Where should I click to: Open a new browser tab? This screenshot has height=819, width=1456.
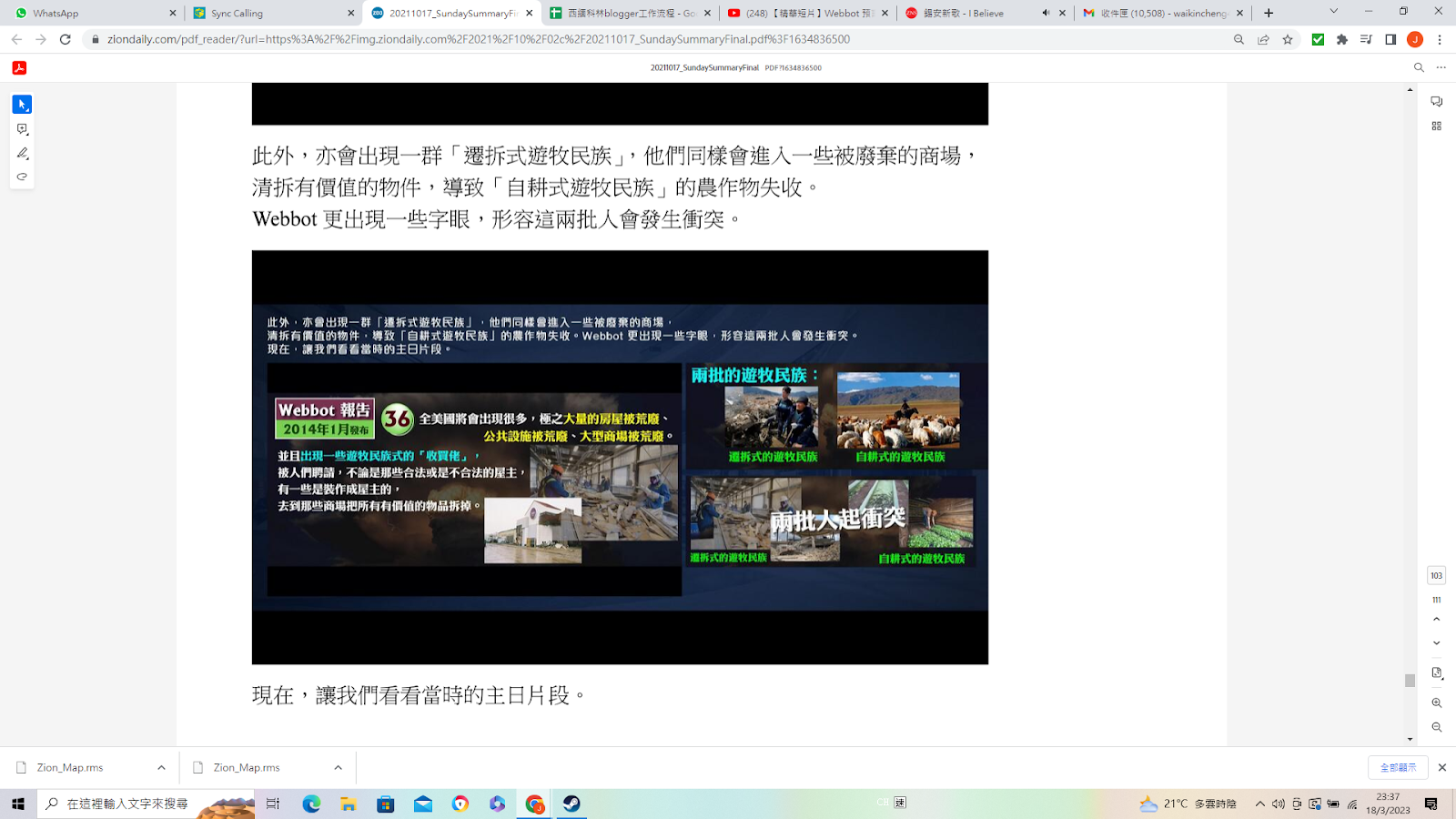pyautogui.click(x=1269, y=13)
